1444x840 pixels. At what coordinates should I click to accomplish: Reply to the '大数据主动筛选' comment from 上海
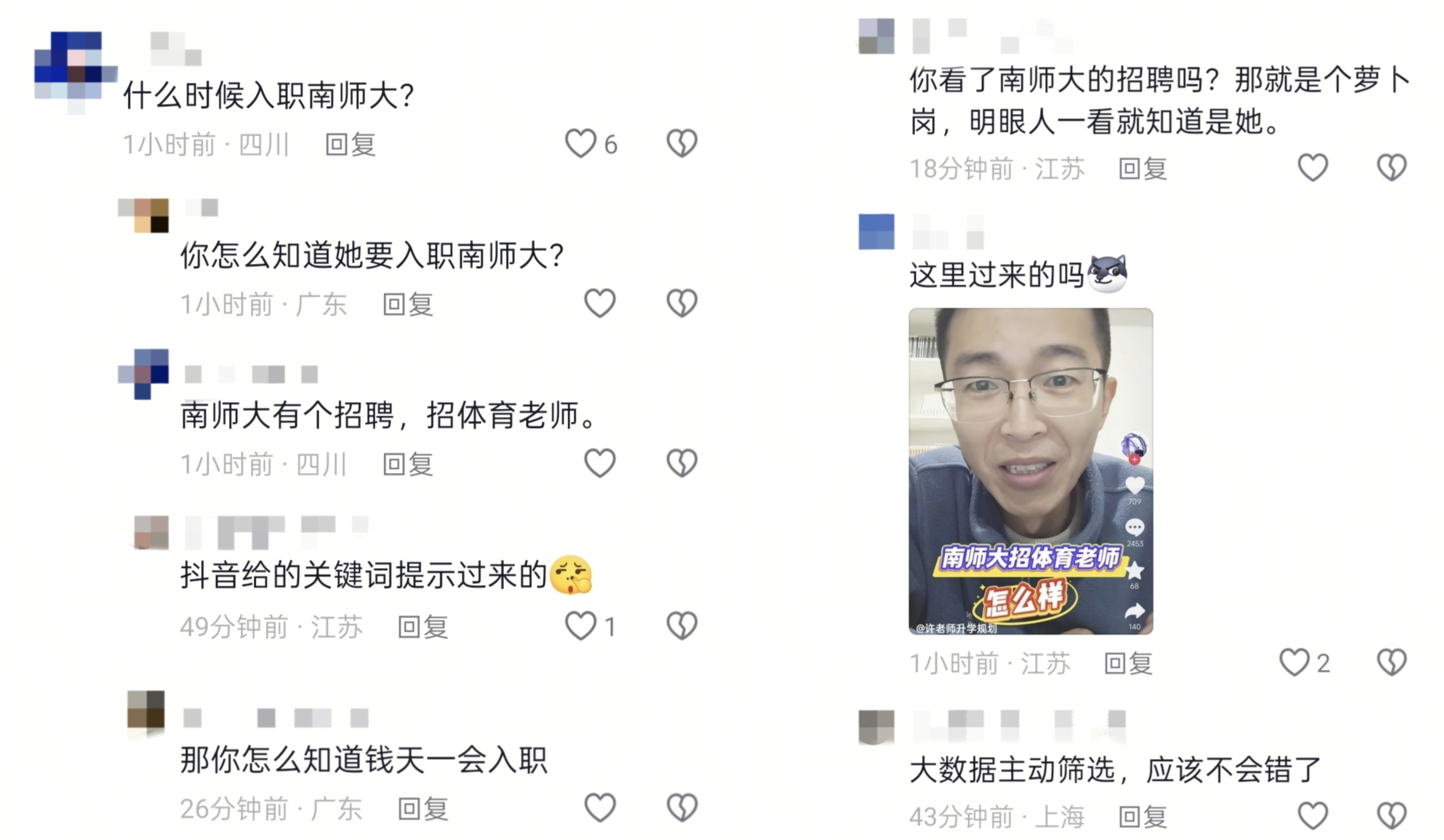point(1143,817)
